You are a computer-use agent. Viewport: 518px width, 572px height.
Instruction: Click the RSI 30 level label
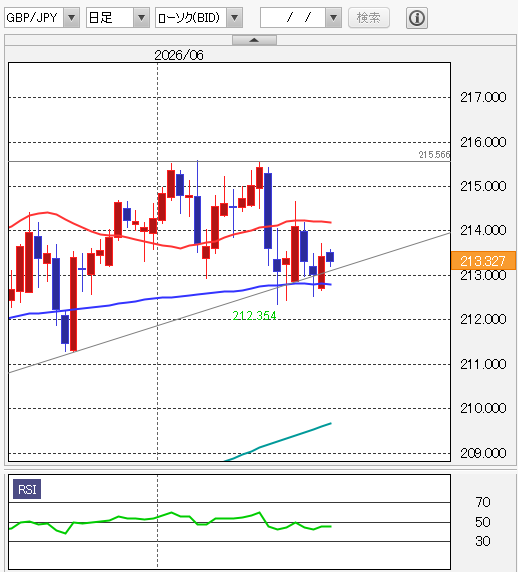pyautogui.click(x=483, y=541)
